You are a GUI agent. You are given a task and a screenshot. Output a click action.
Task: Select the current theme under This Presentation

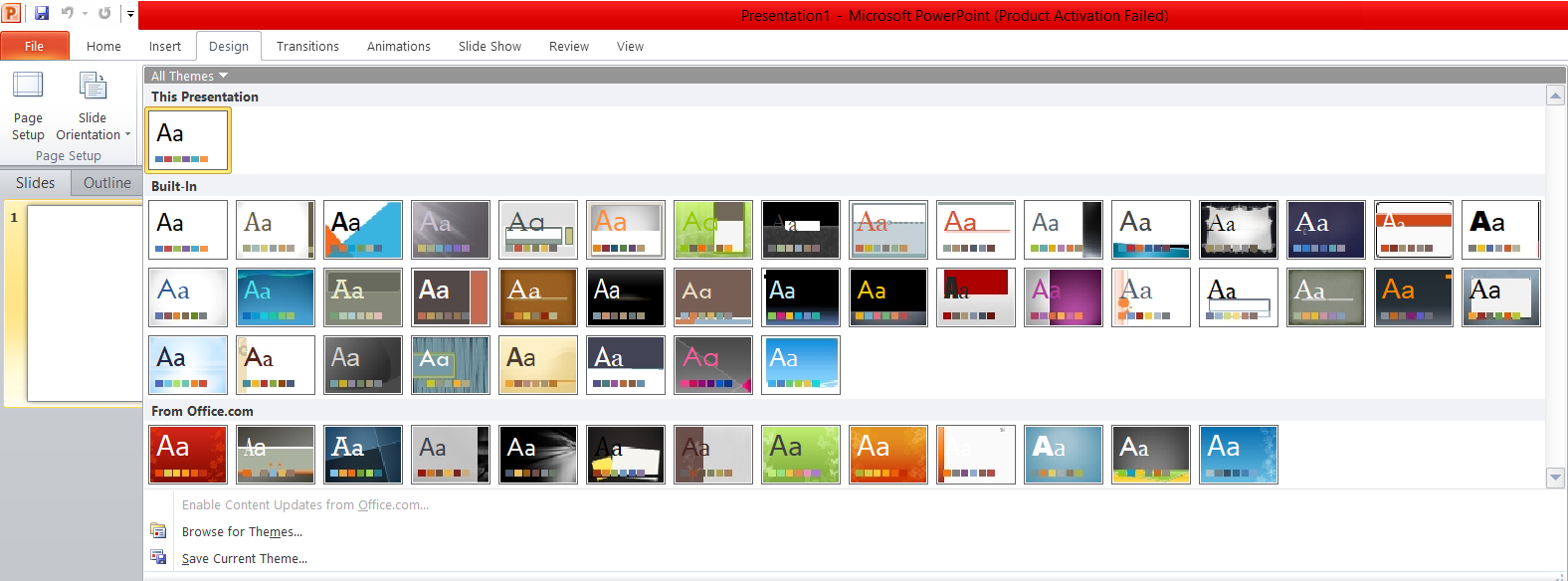pyautogui.click(x=188, y=140)
